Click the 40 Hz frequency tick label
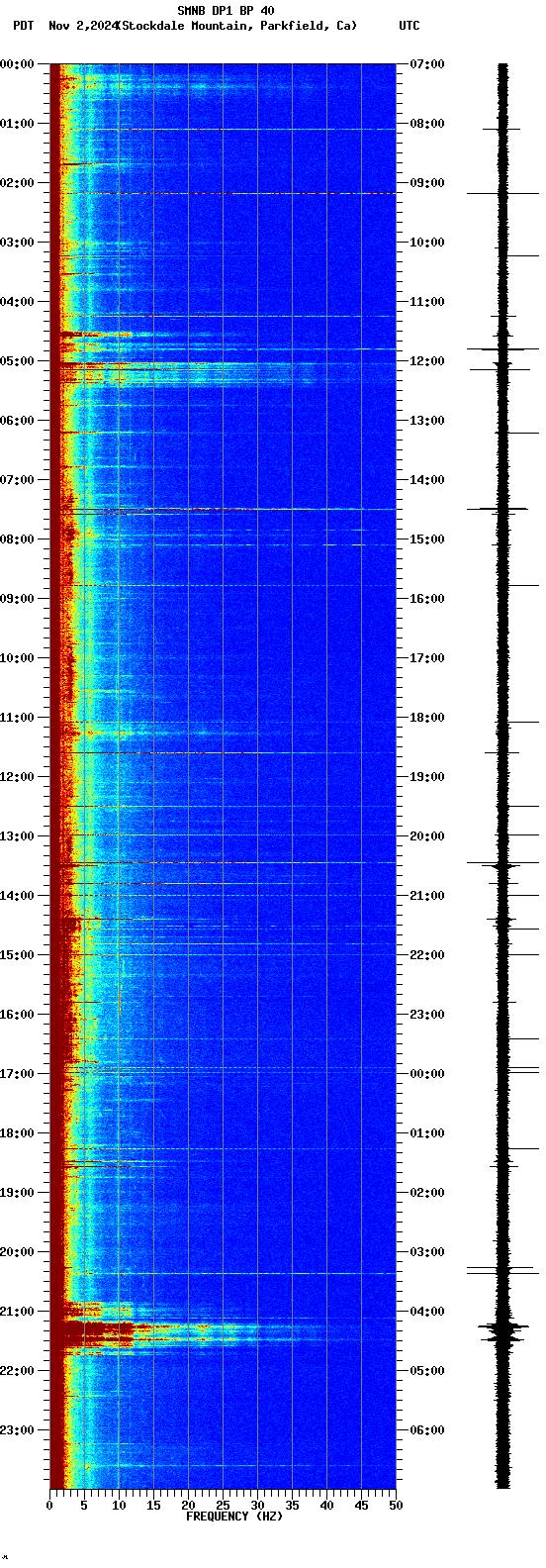Viewport: 546px width, 1568px height. (x=326, y=1506)
